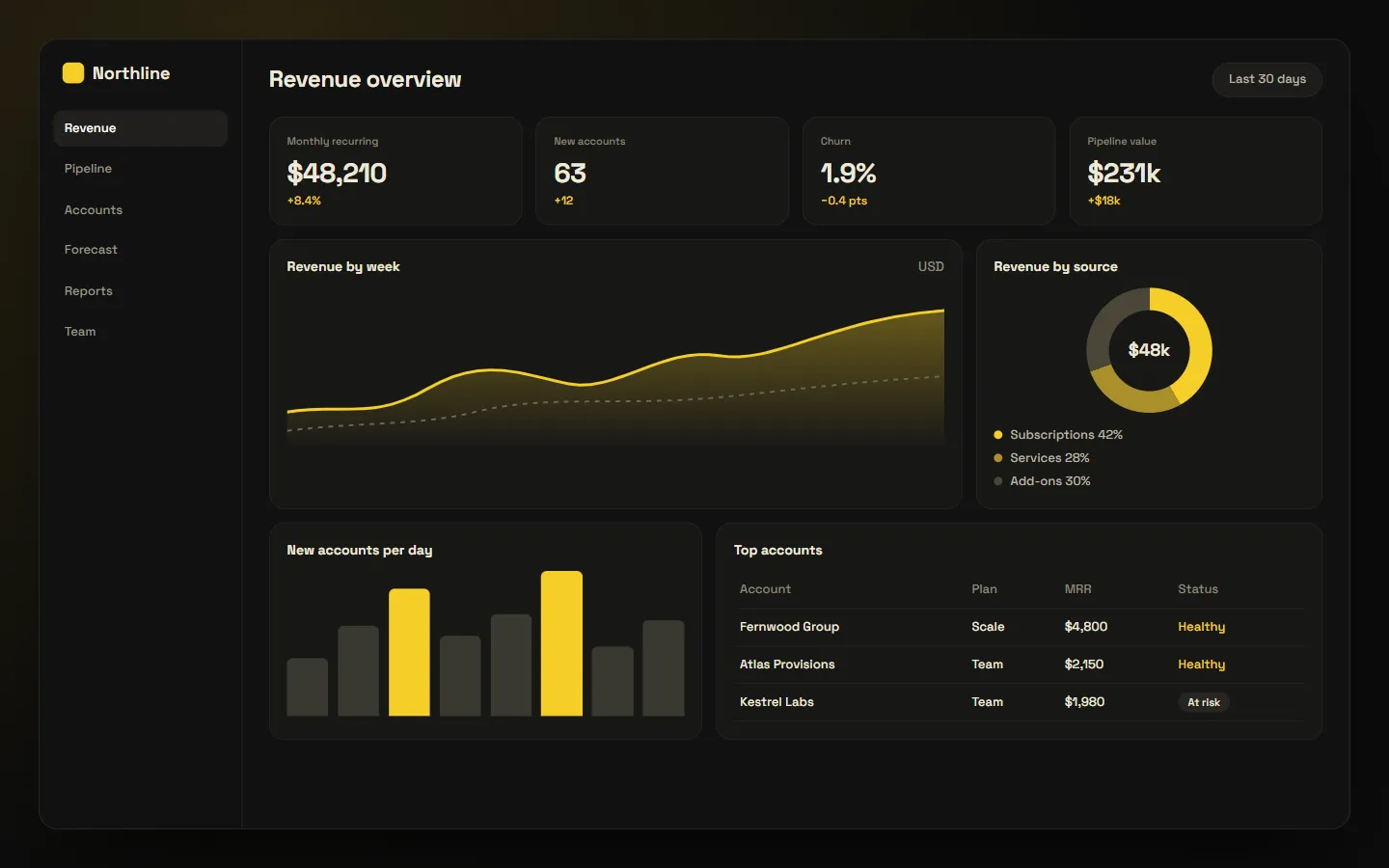Click the Churn 1.9% card
The image size is (1389, 868).
pyautogui.click(x=929, y=171)
